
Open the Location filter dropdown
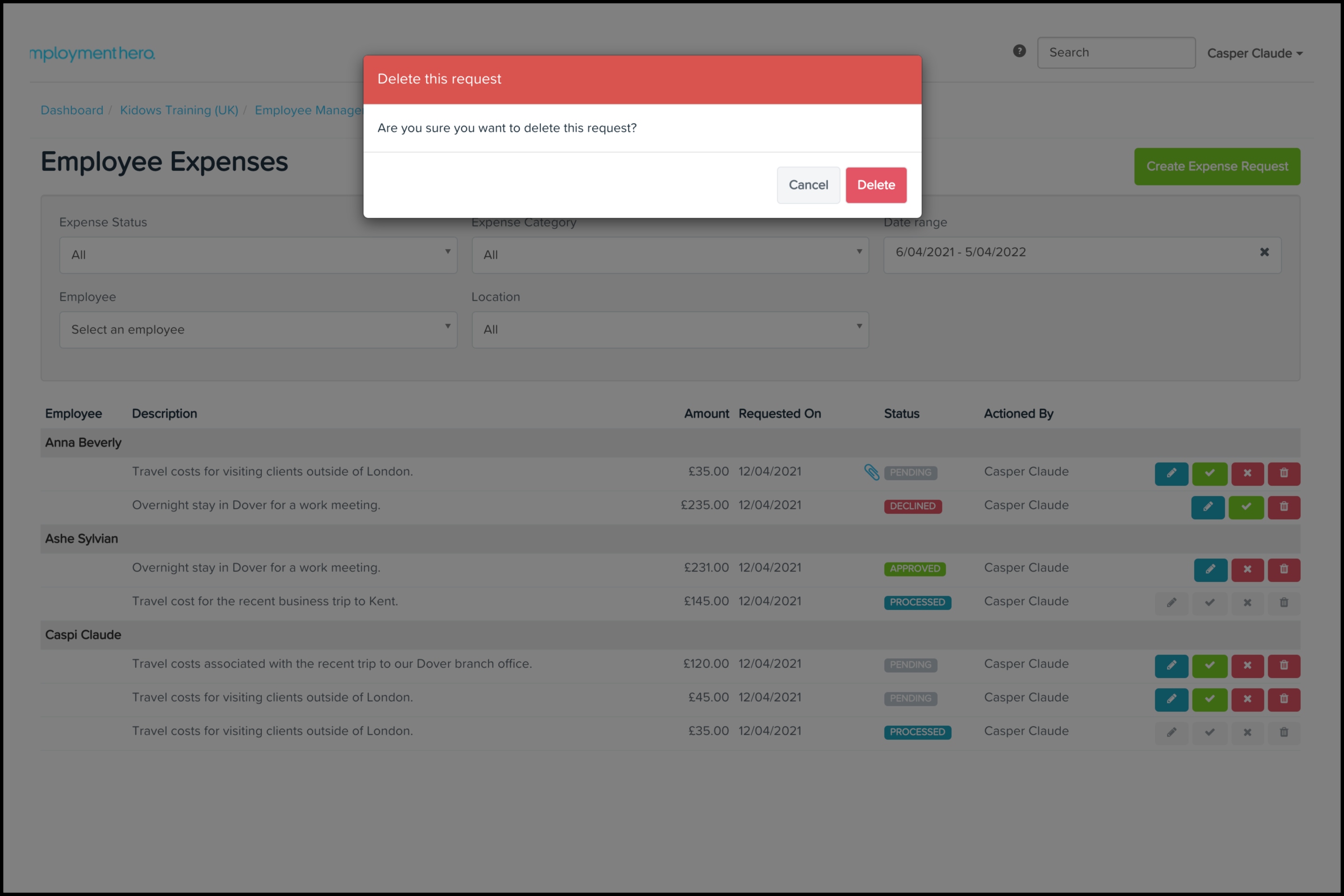tap(670, 330)
